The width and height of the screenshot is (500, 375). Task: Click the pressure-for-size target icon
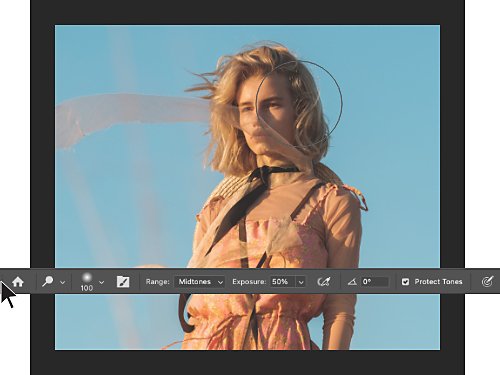click(487, 282)
